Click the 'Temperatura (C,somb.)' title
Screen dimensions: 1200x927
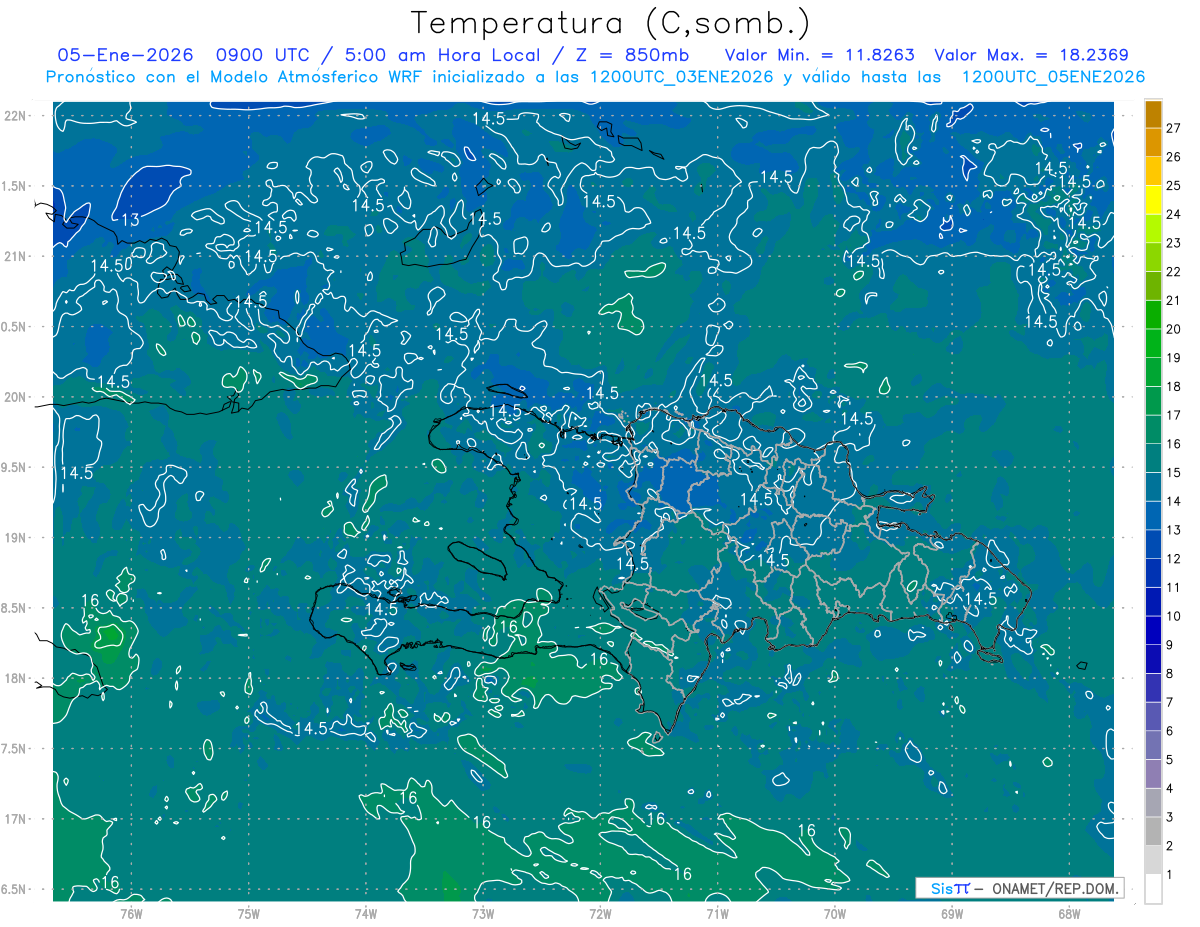click(611, 22)
